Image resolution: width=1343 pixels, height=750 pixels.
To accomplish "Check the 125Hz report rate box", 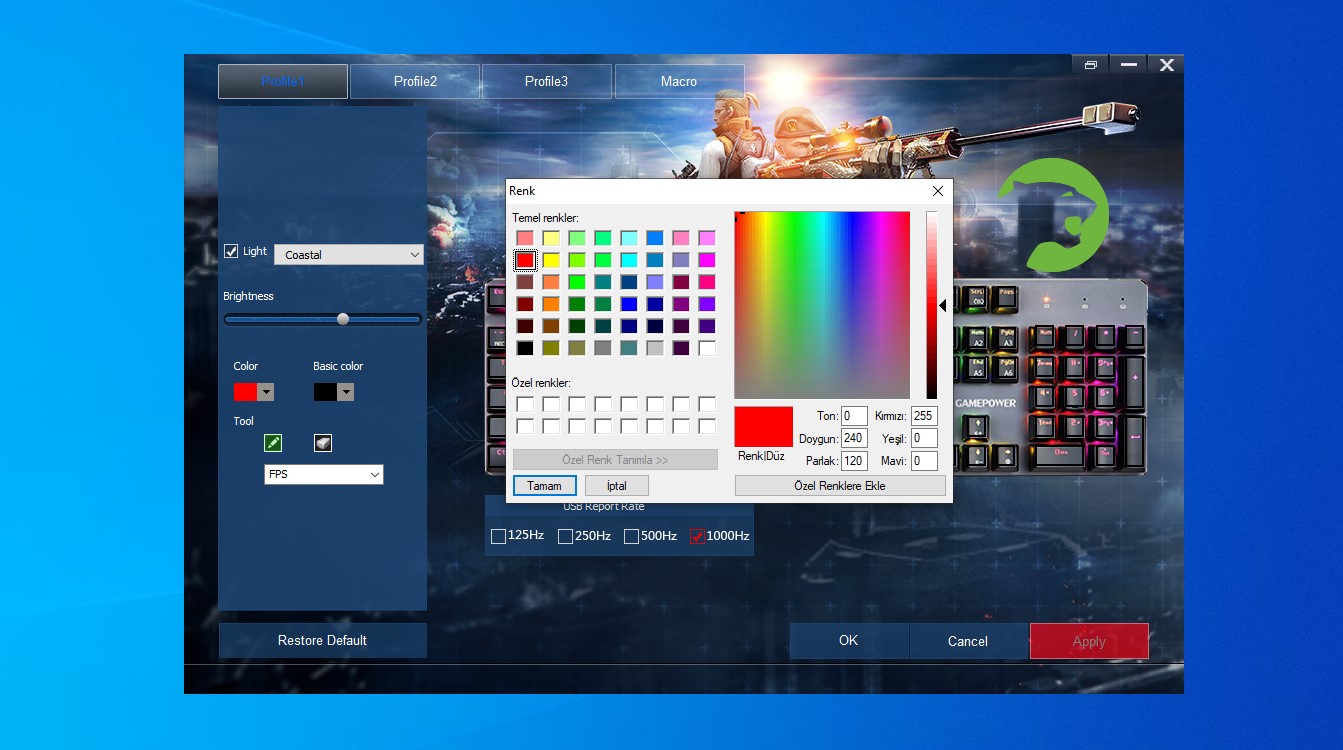I will pyautogui.click(x=498, y=536).
